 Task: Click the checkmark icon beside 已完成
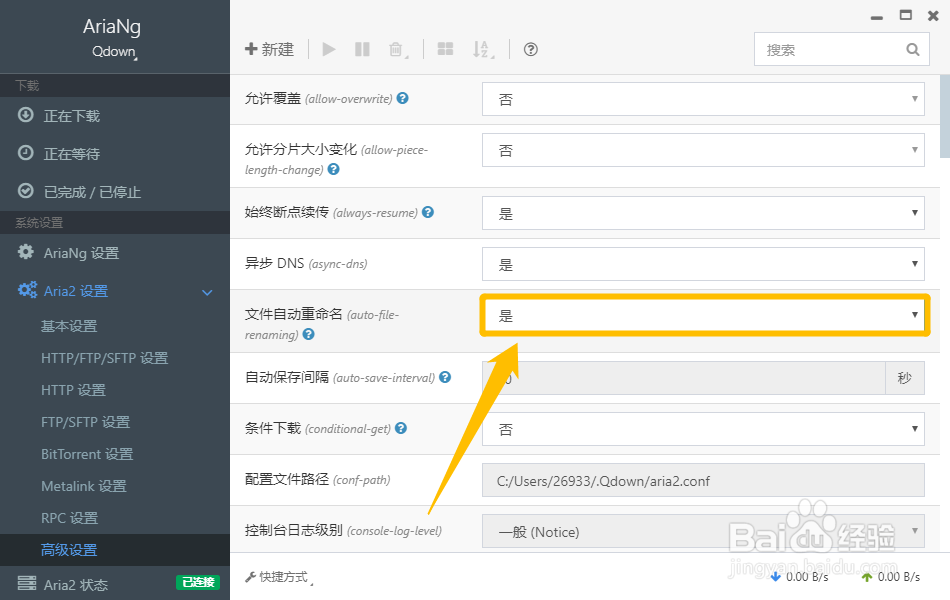[x=25, y=191]
